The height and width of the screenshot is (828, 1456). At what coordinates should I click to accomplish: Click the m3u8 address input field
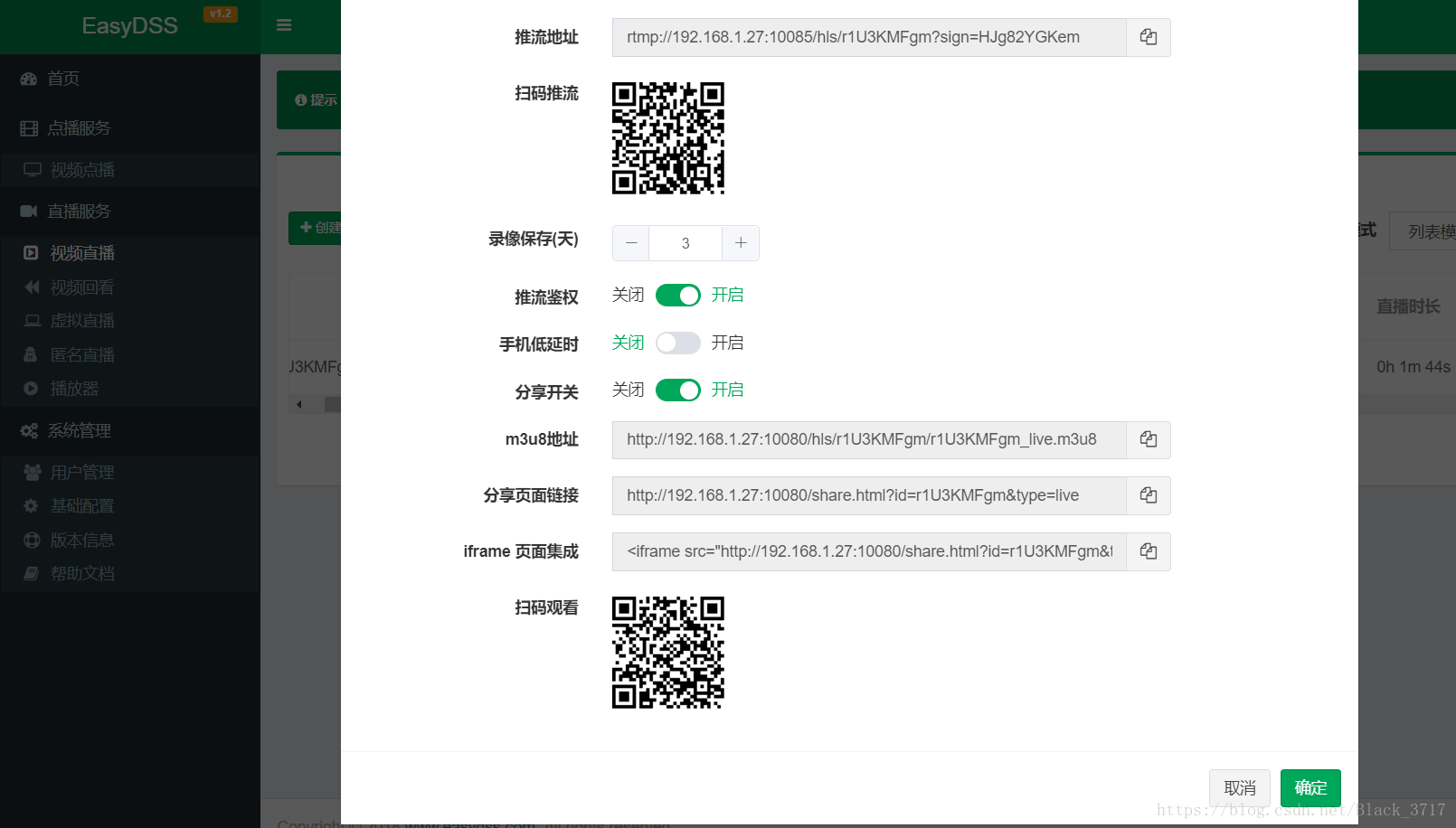point(869,439)
